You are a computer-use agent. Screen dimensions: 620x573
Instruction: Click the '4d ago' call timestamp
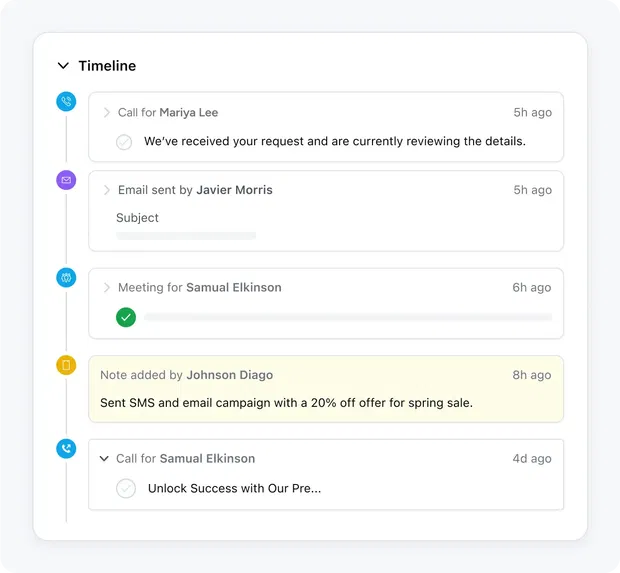click(531, 459)
